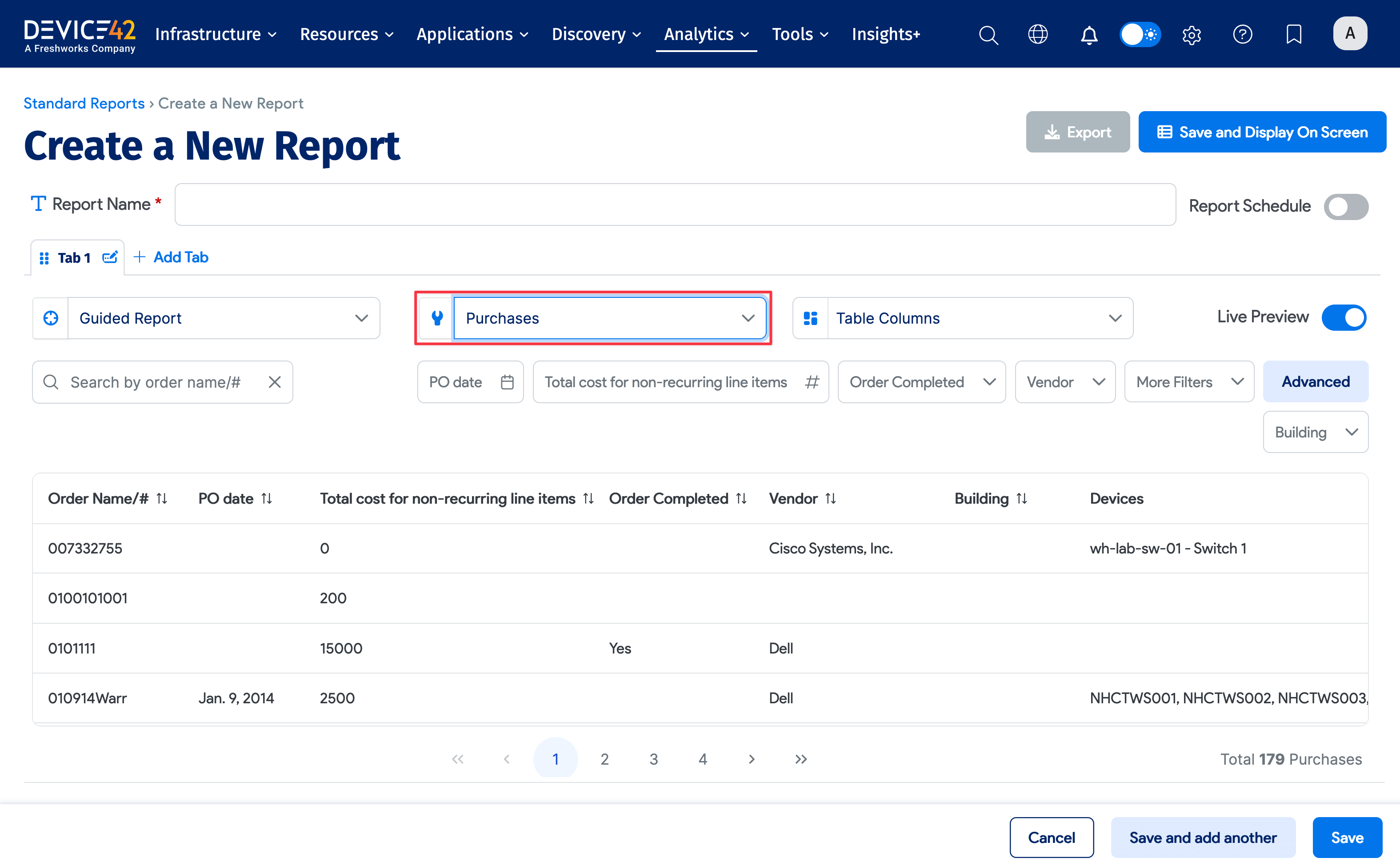
Task: Expand the Guided Report dropdown
Action: click(361, 318)
